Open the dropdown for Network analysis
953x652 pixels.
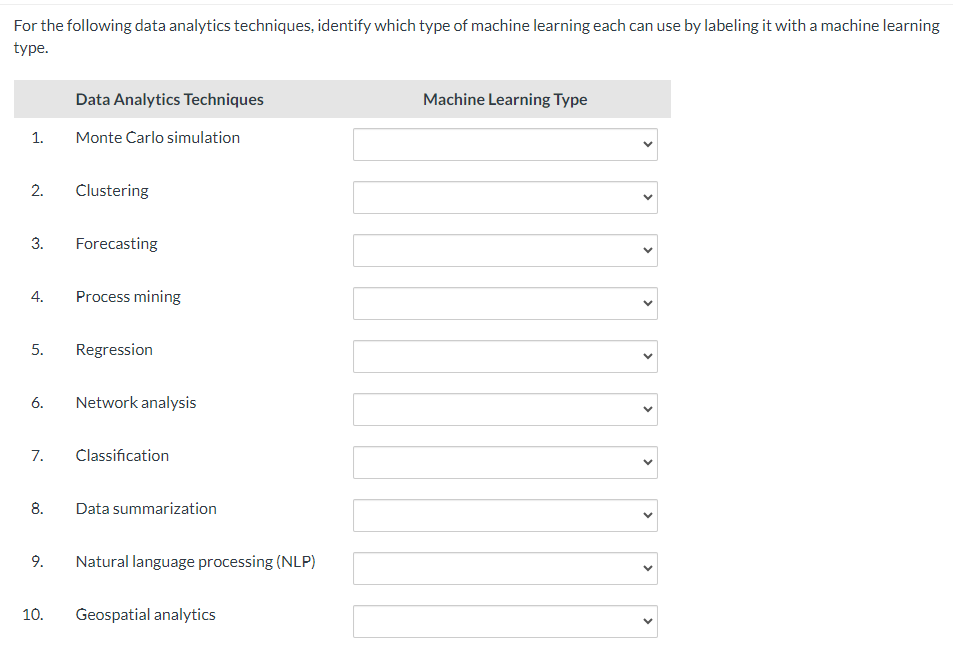(504, 409)
